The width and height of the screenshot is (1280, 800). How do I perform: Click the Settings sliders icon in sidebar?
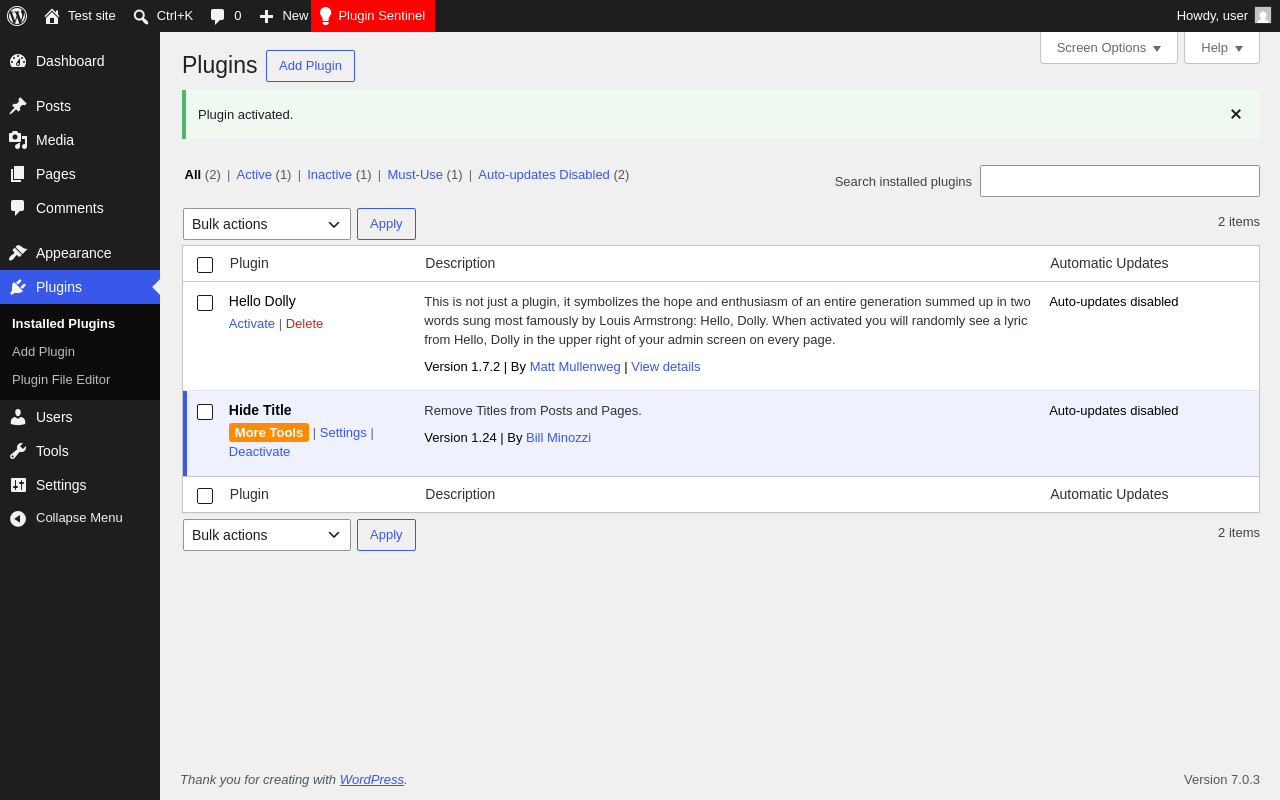click(x=18, y=485)
